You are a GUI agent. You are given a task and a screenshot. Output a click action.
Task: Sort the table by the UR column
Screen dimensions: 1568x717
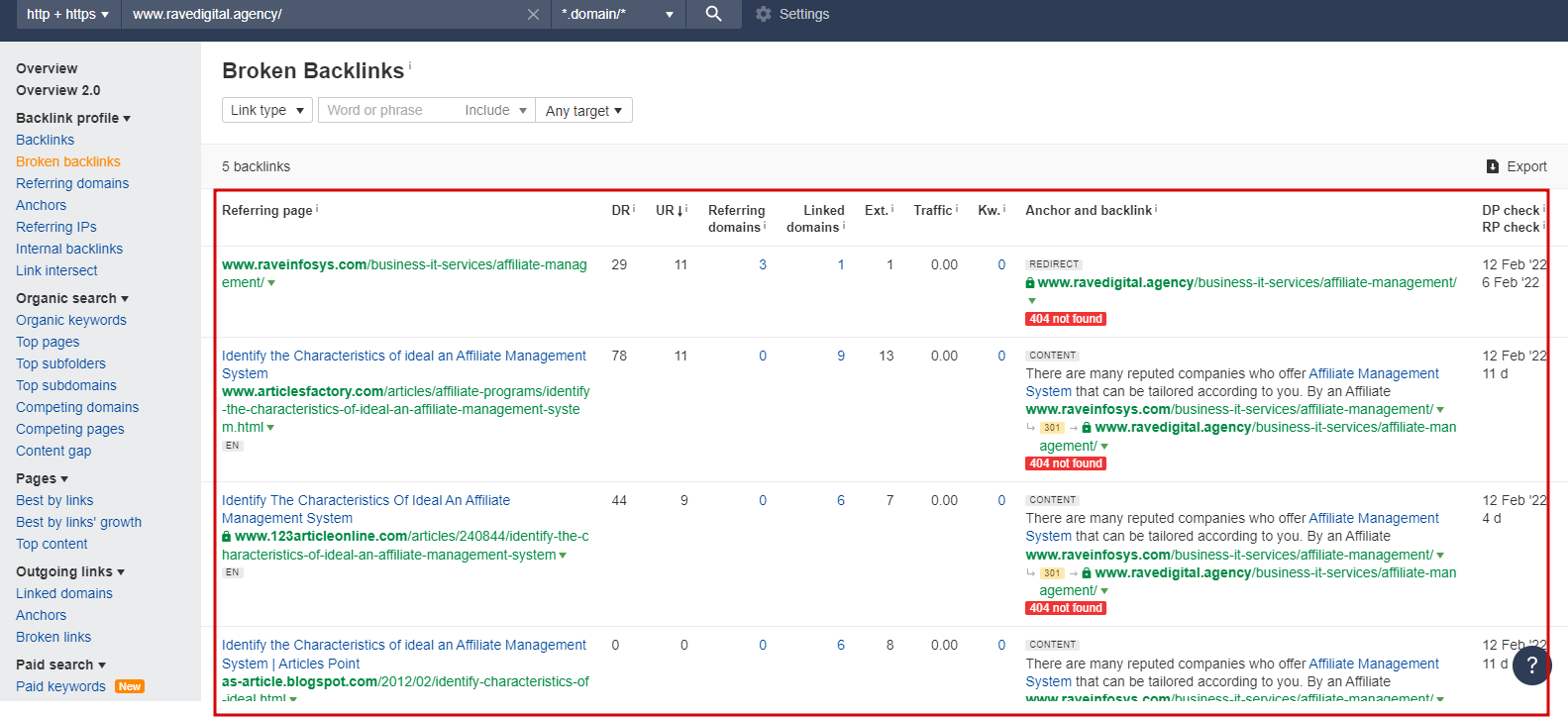671,210
